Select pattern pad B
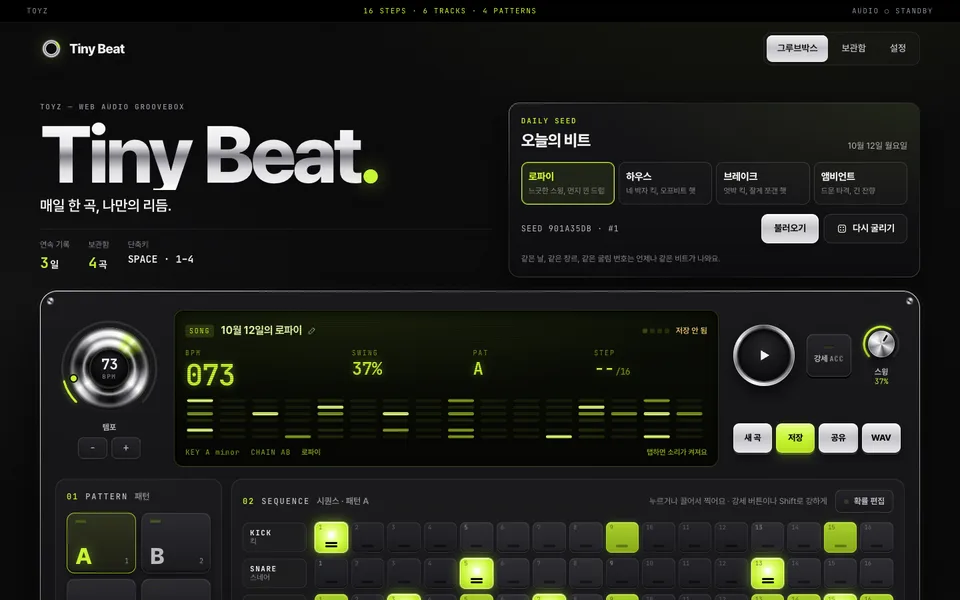Viewport: 960px width, 600px height. pos(176,543)
